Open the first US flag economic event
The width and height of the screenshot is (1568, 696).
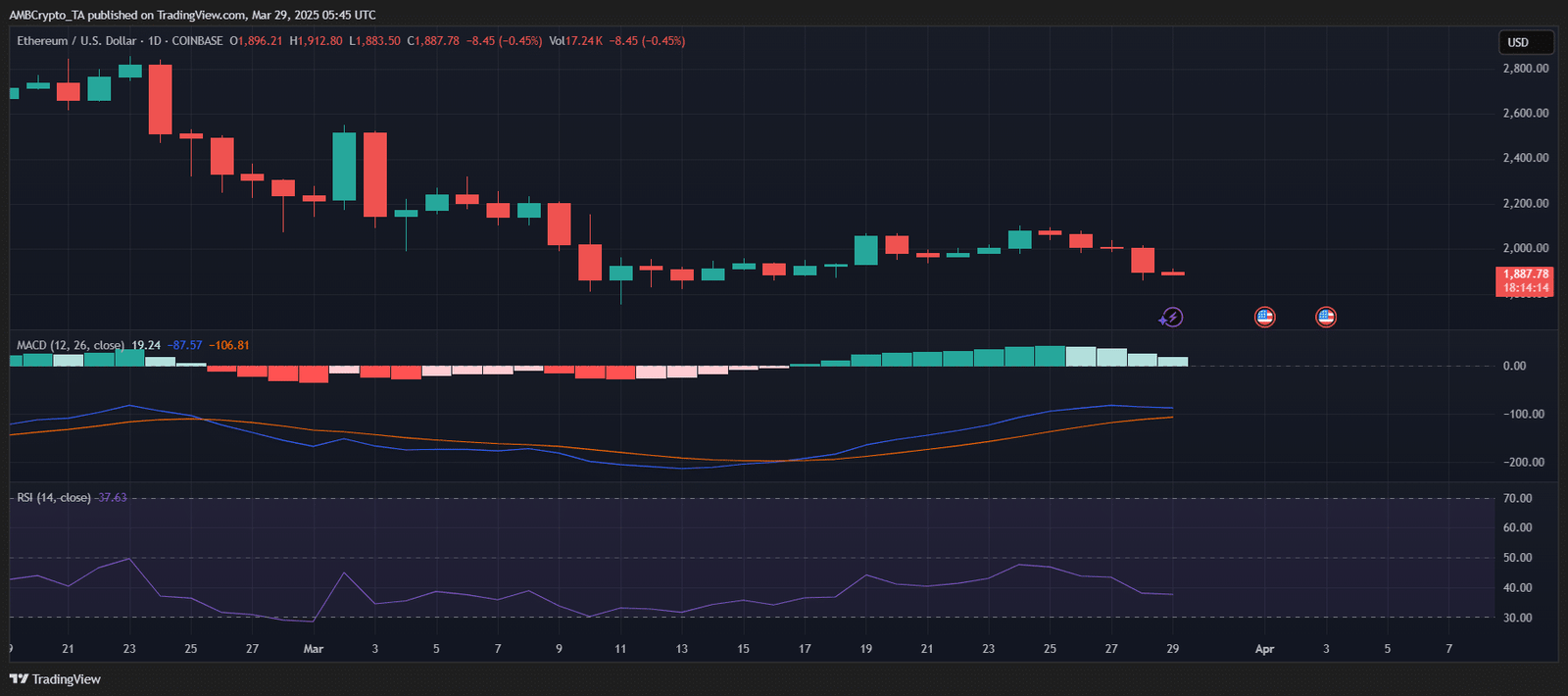click(x=1264, y=317)
